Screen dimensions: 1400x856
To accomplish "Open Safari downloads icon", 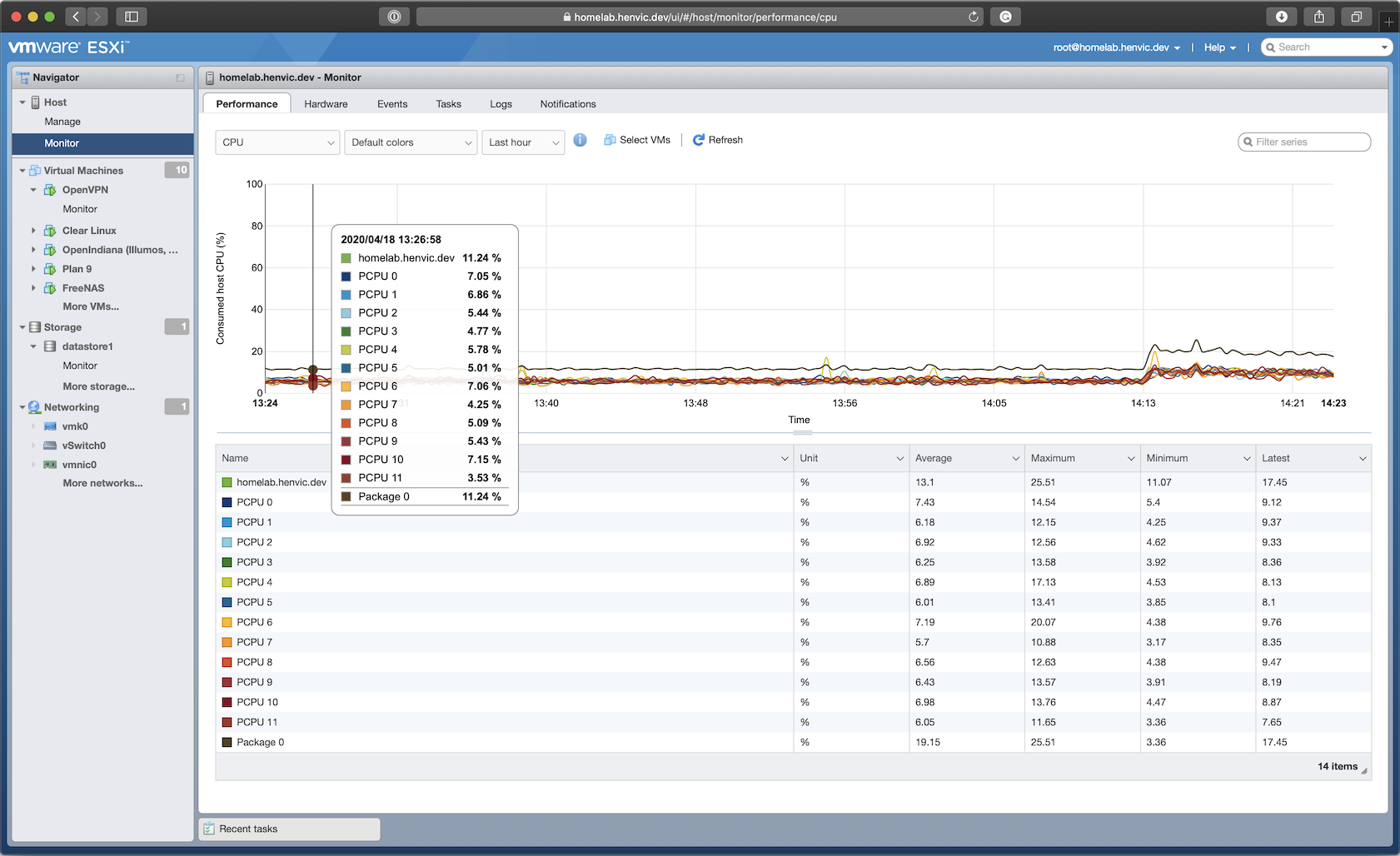I will [x=1282, y=17].
